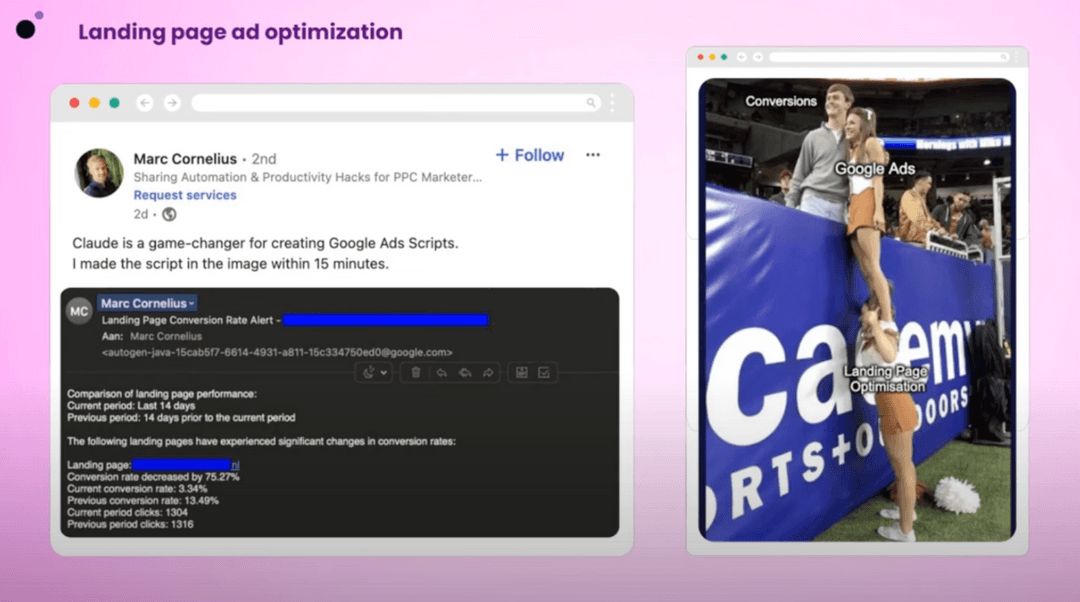The width and height of the screenshot is (1080, 602).
Task: Open the cheerleader meme image
Action: (857, 310)
